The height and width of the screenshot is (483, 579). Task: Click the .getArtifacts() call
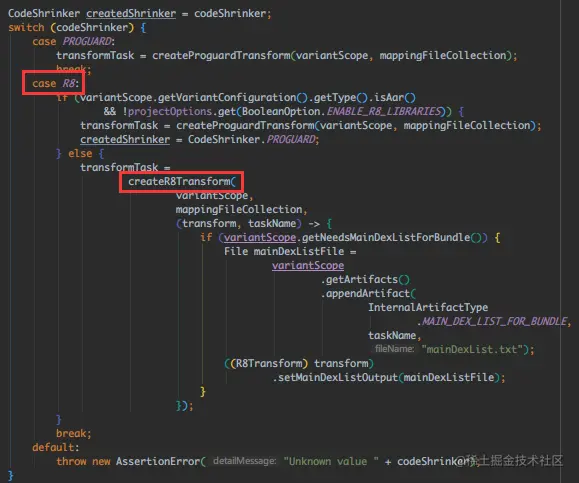365,280
